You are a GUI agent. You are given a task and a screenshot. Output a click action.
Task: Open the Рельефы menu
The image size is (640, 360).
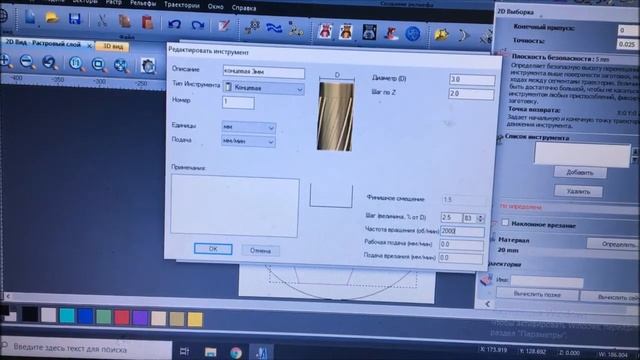pos(143,3)
